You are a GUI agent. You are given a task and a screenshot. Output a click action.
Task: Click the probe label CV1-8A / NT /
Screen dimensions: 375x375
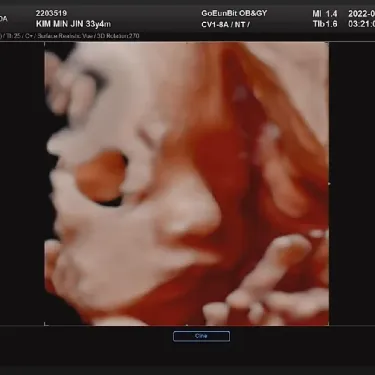[x=225, y=24]
